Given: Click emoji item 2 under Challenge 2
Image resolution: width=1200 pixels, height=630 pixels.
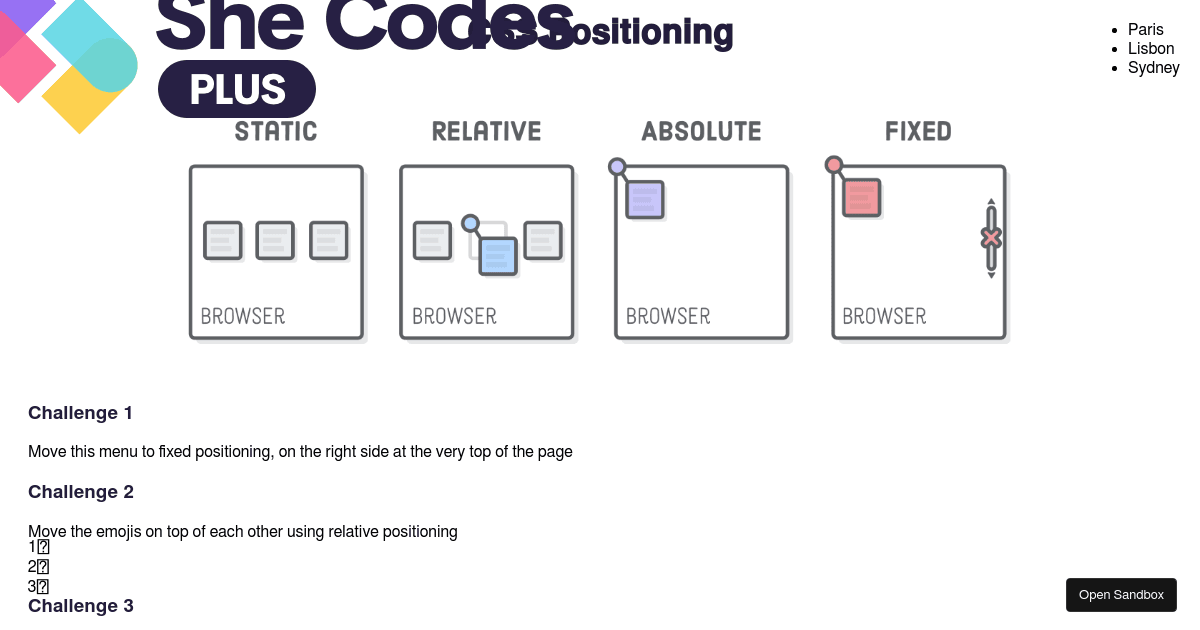Looking at the screenshot, I should (x=36, y=566).
